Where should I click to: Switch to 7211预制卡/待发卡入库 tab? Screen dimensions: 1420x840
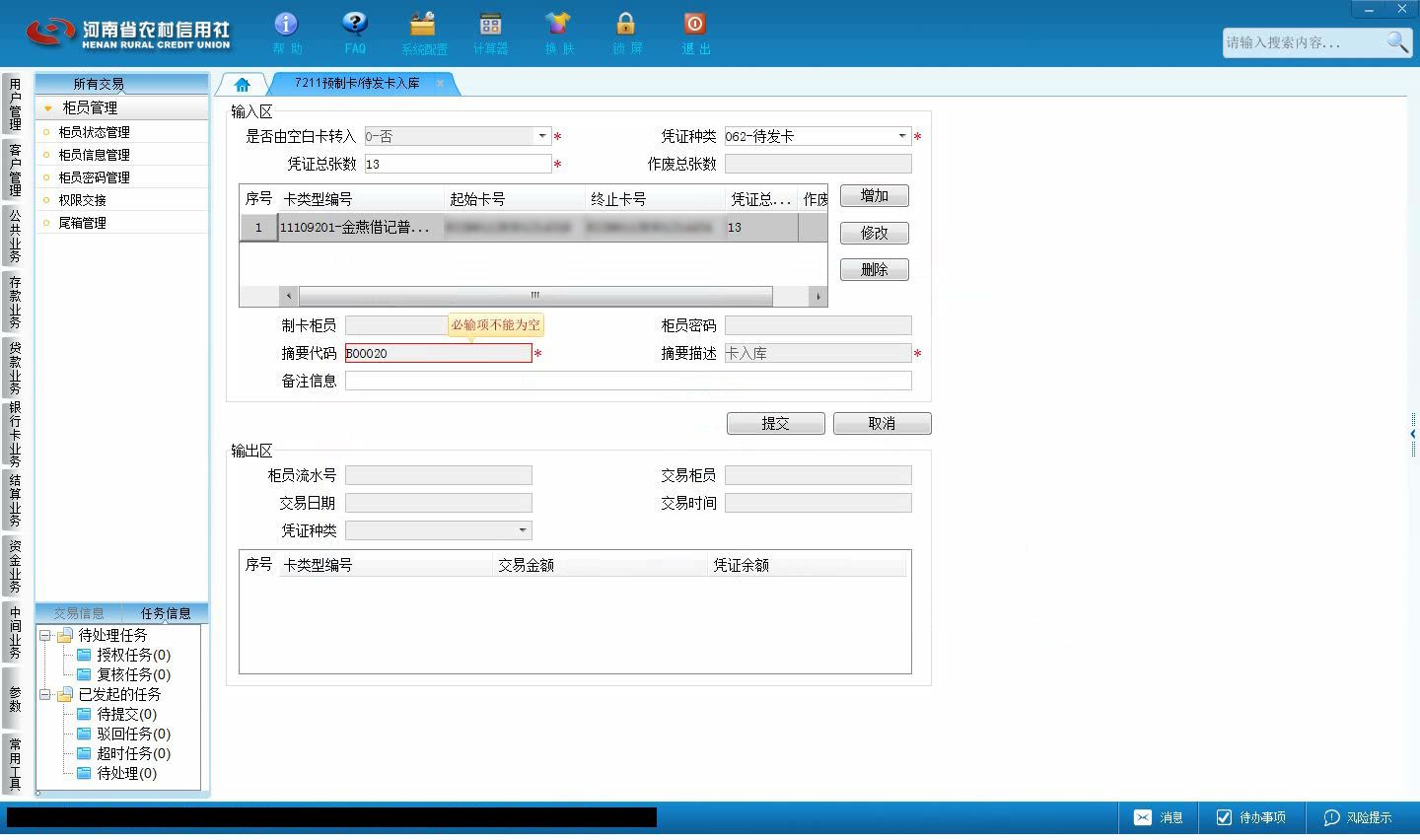(x=357, y=84)
